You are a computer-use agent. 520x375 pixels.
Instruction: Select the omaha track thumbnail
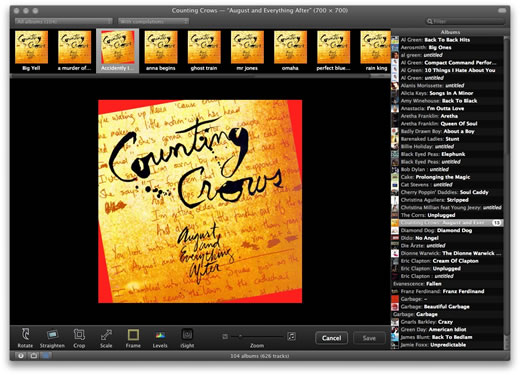tap(290, 51)
